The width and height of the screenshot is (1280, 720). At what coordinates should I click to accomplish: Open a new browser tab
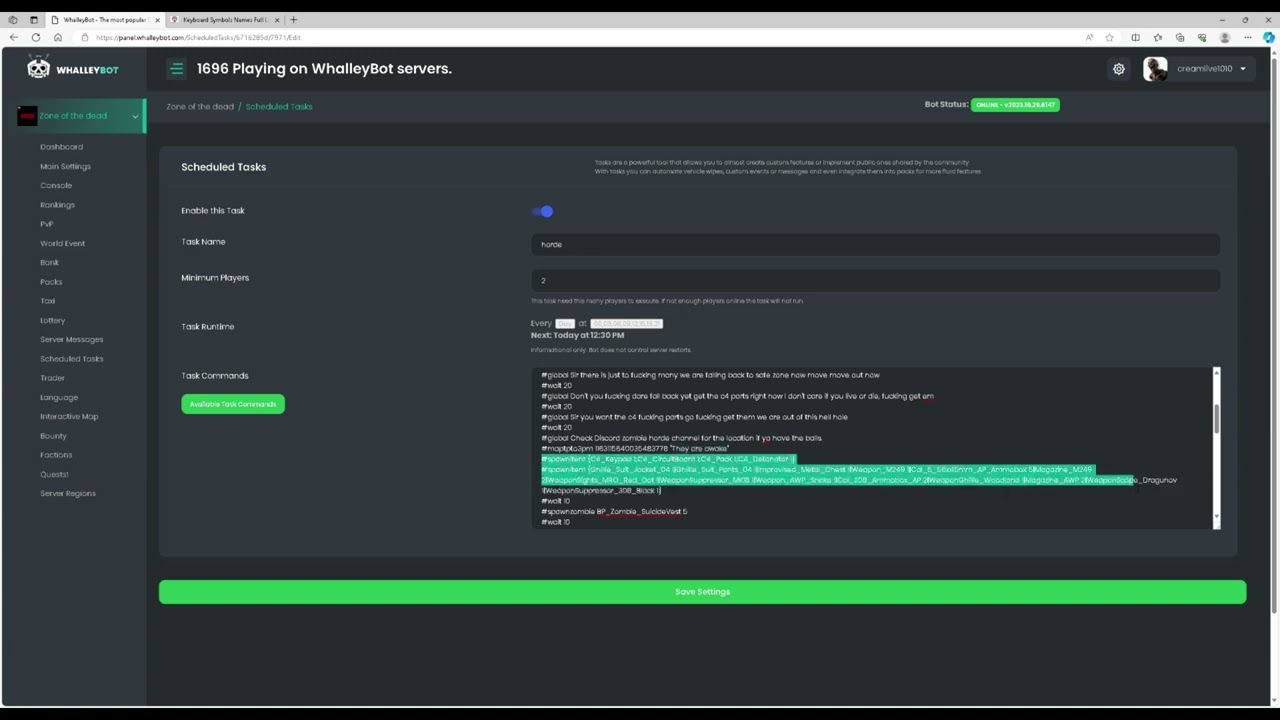tap(293, 20)
